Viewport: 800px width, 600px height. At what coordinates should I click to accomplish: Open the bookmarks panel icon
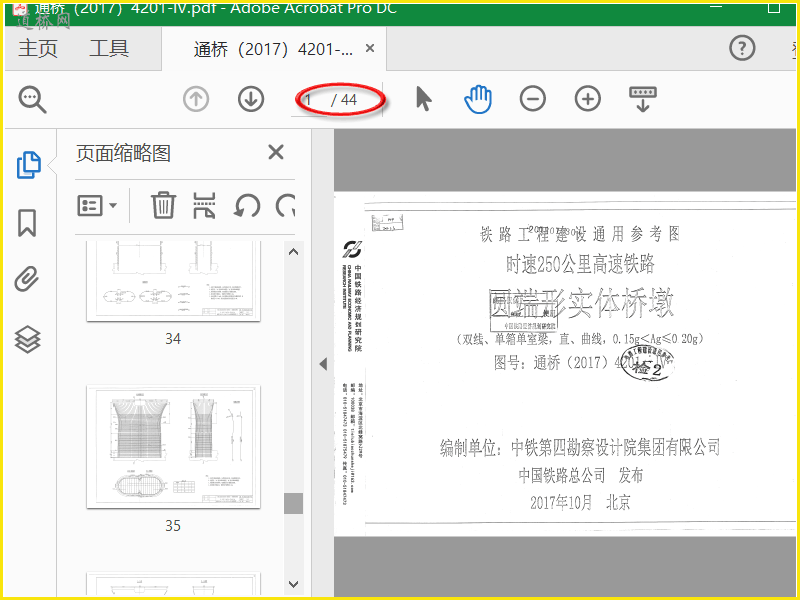[x=27, y=223]
